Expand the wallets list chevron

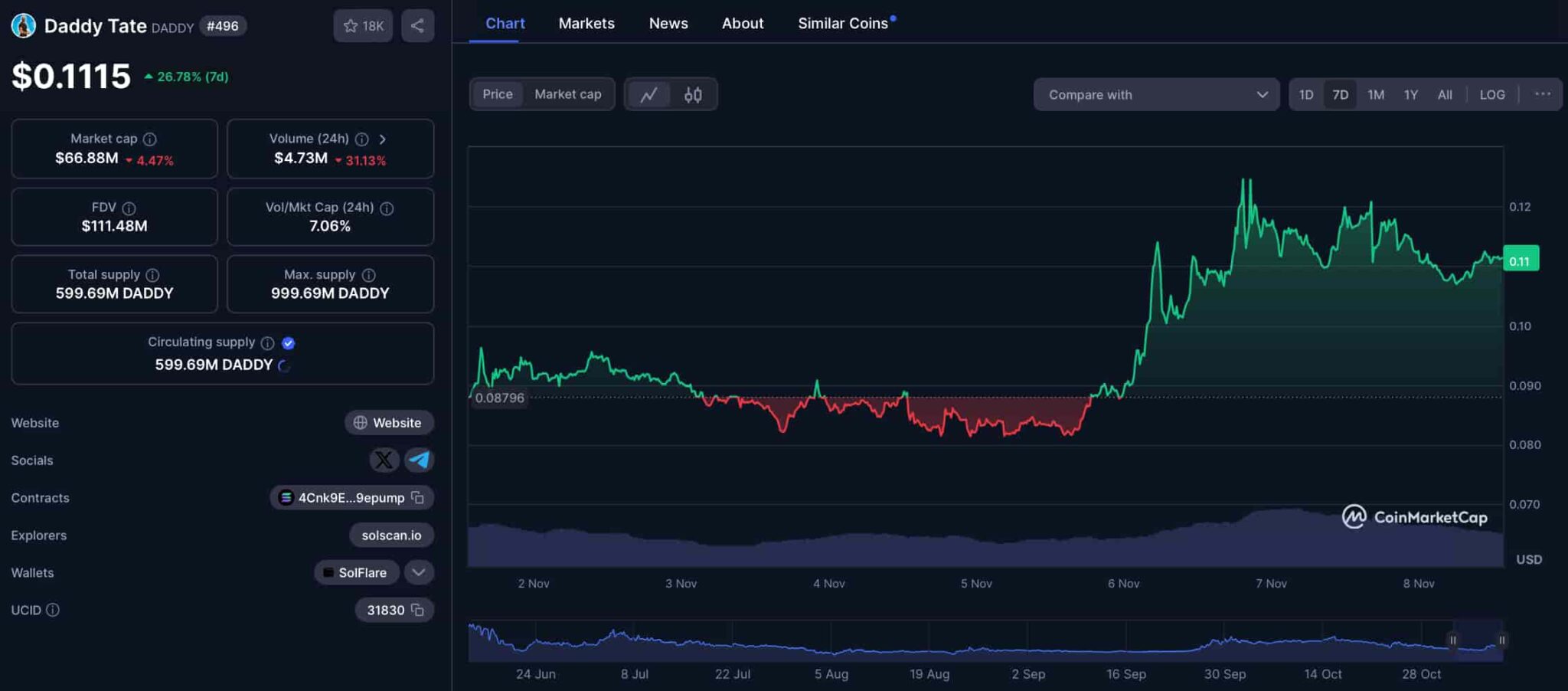[x=419, y=572]
